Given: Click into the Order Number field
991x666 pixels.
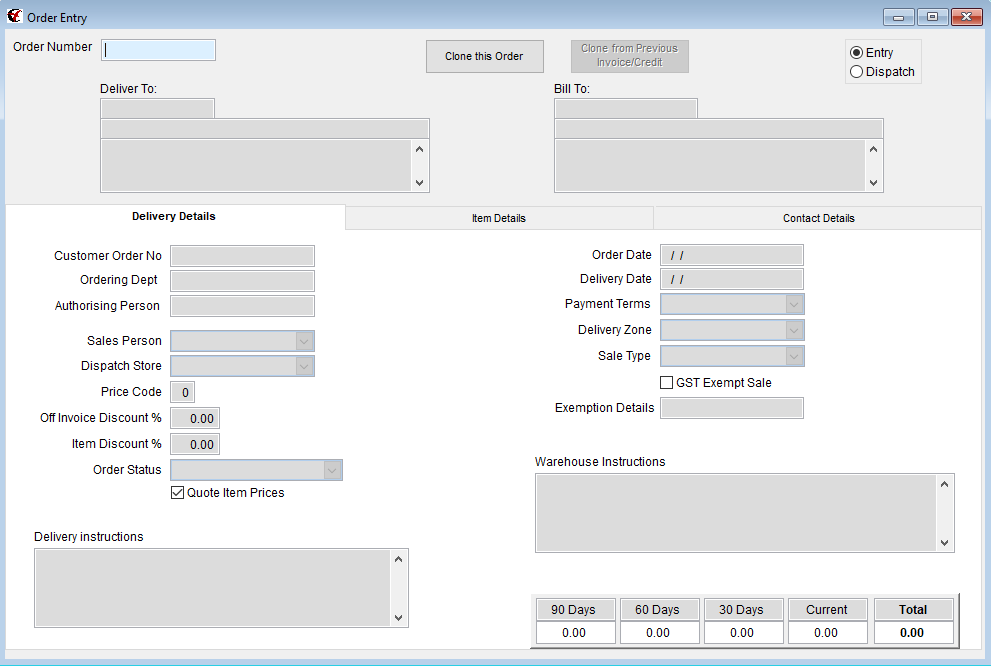Looking at the screenshot, I should click(x=159, y=50).
